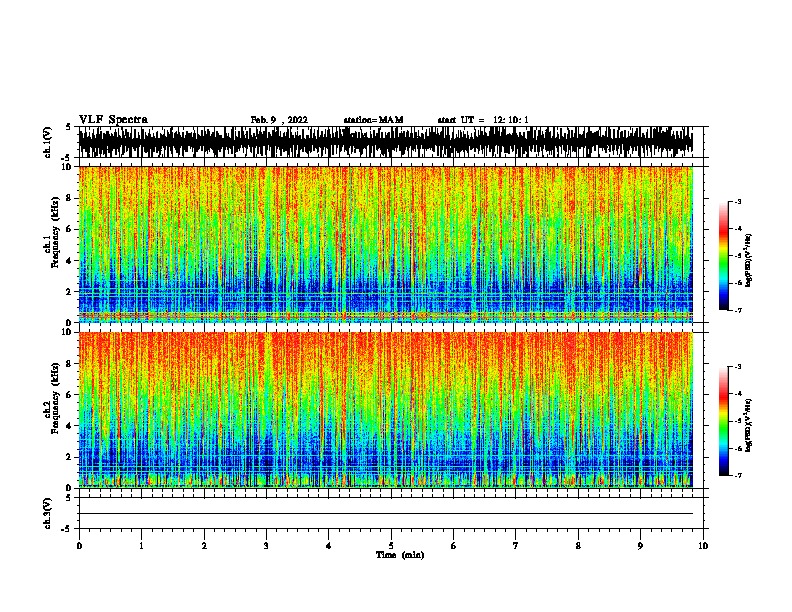Screen dimensions: 792x612
Task: Click the "2" kHz tick of ch.1 spectrogram
Action: click(x=70, y=291)
